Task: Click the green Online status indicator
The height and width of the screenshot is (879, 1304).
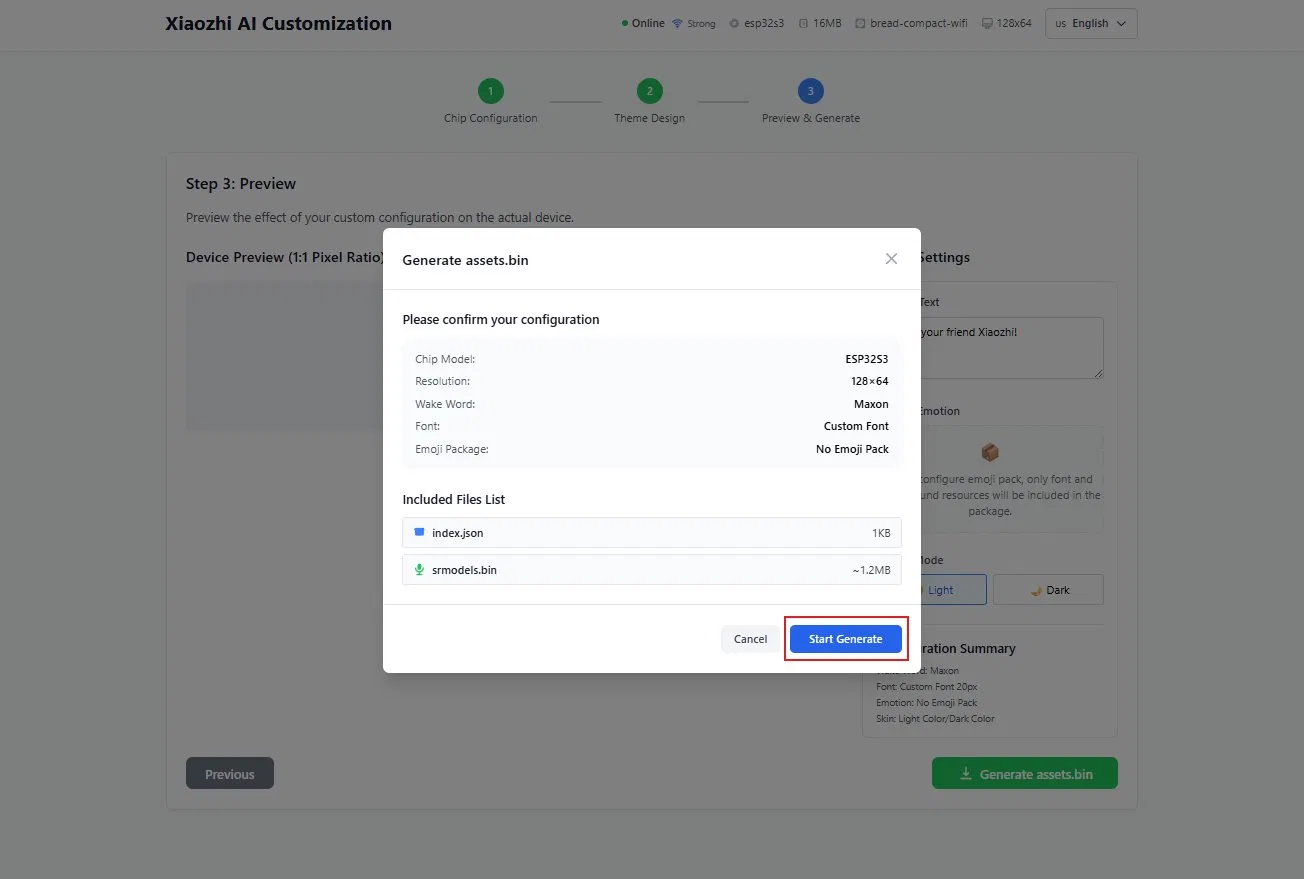Action: click(625, 23)
